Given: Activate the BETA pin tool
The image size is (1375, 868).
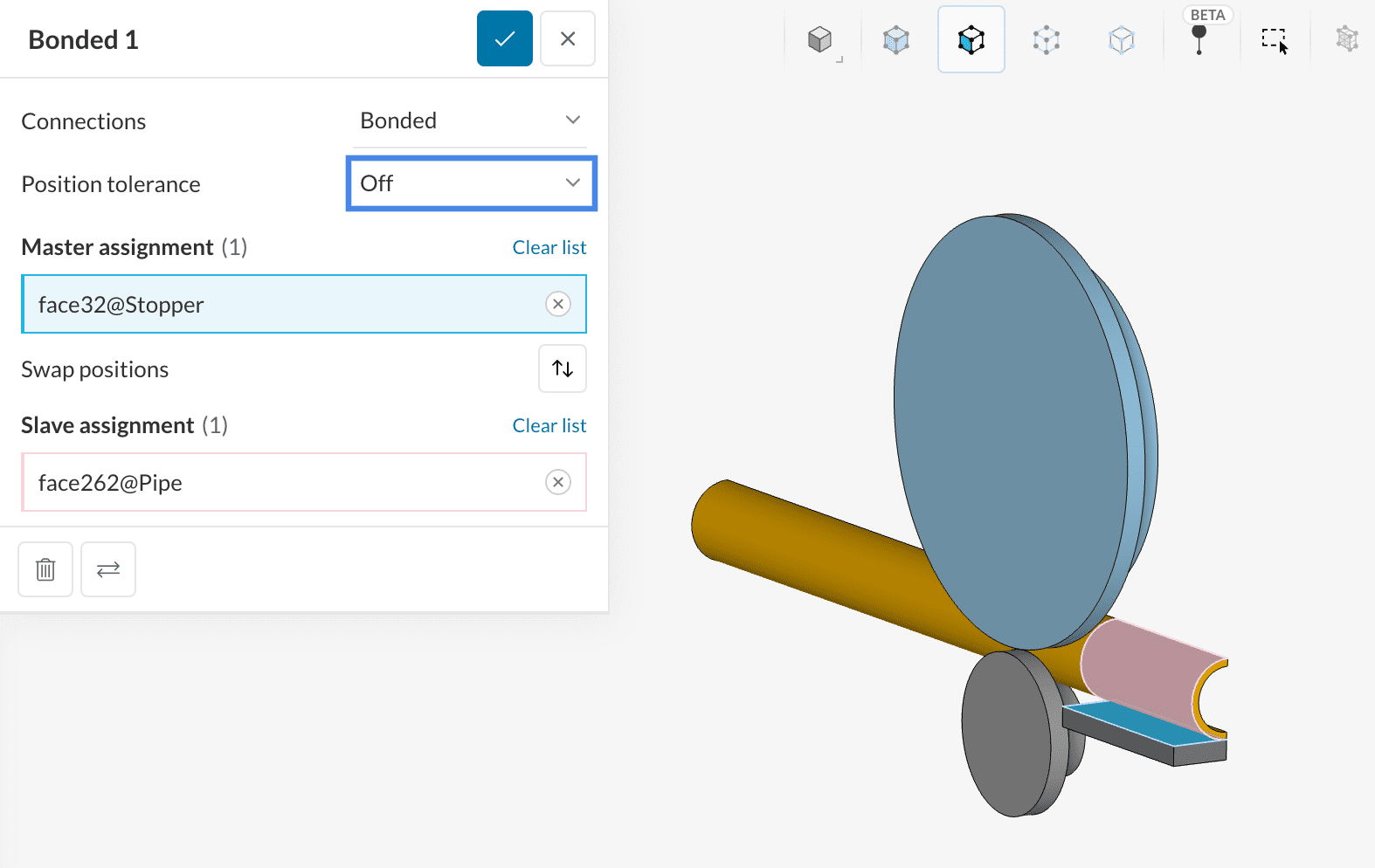Looking at the screenshot, I should [x=1199, y=39].
